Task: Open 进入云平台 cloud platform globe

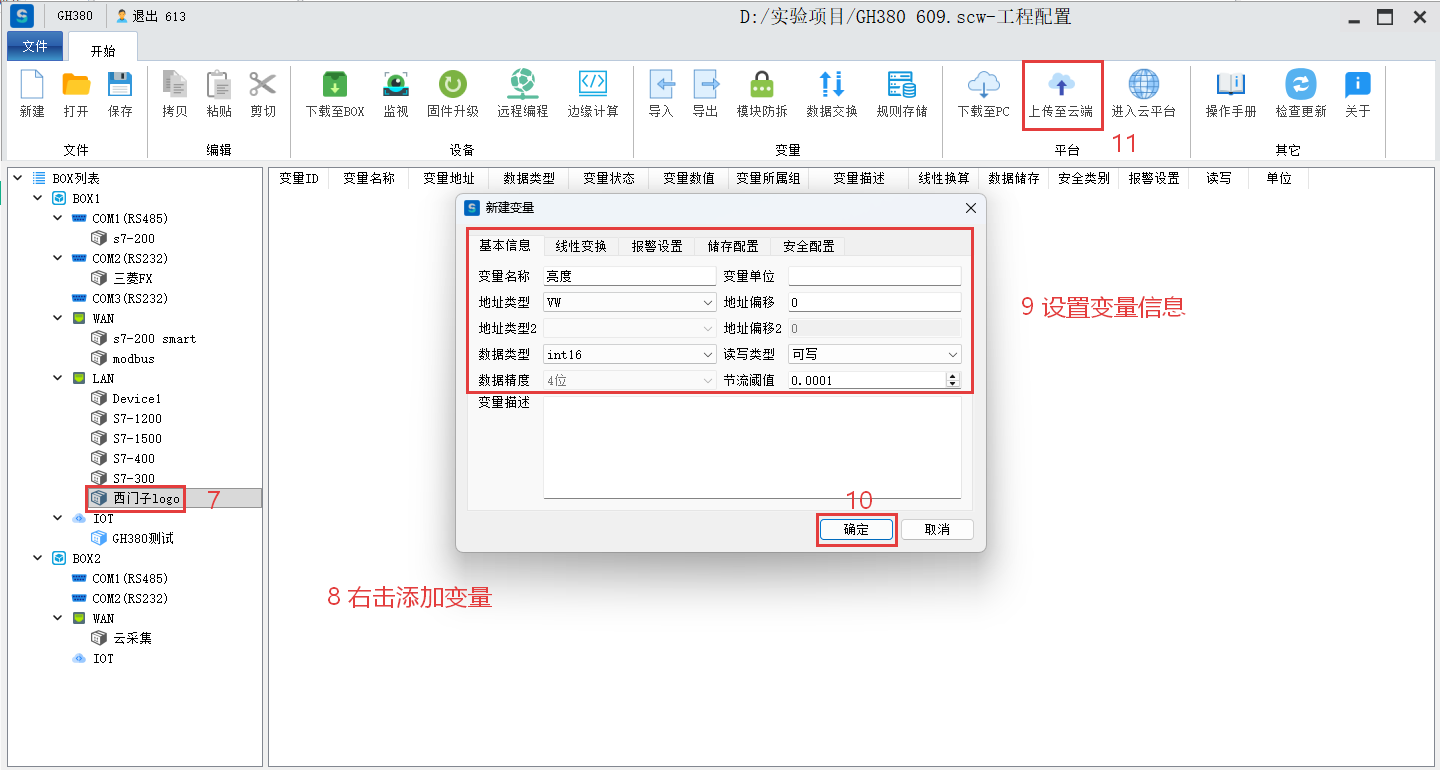Action: pos(1144,84)
